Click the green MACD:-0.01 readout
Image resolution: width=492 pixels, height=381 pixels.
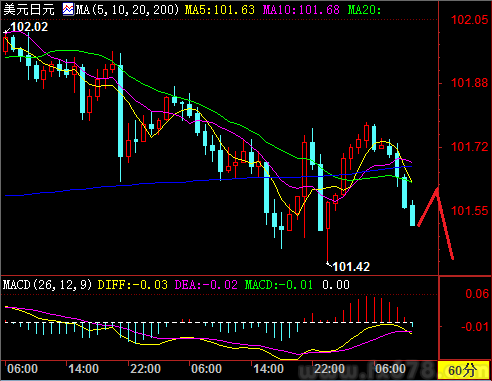coord(279,285)
